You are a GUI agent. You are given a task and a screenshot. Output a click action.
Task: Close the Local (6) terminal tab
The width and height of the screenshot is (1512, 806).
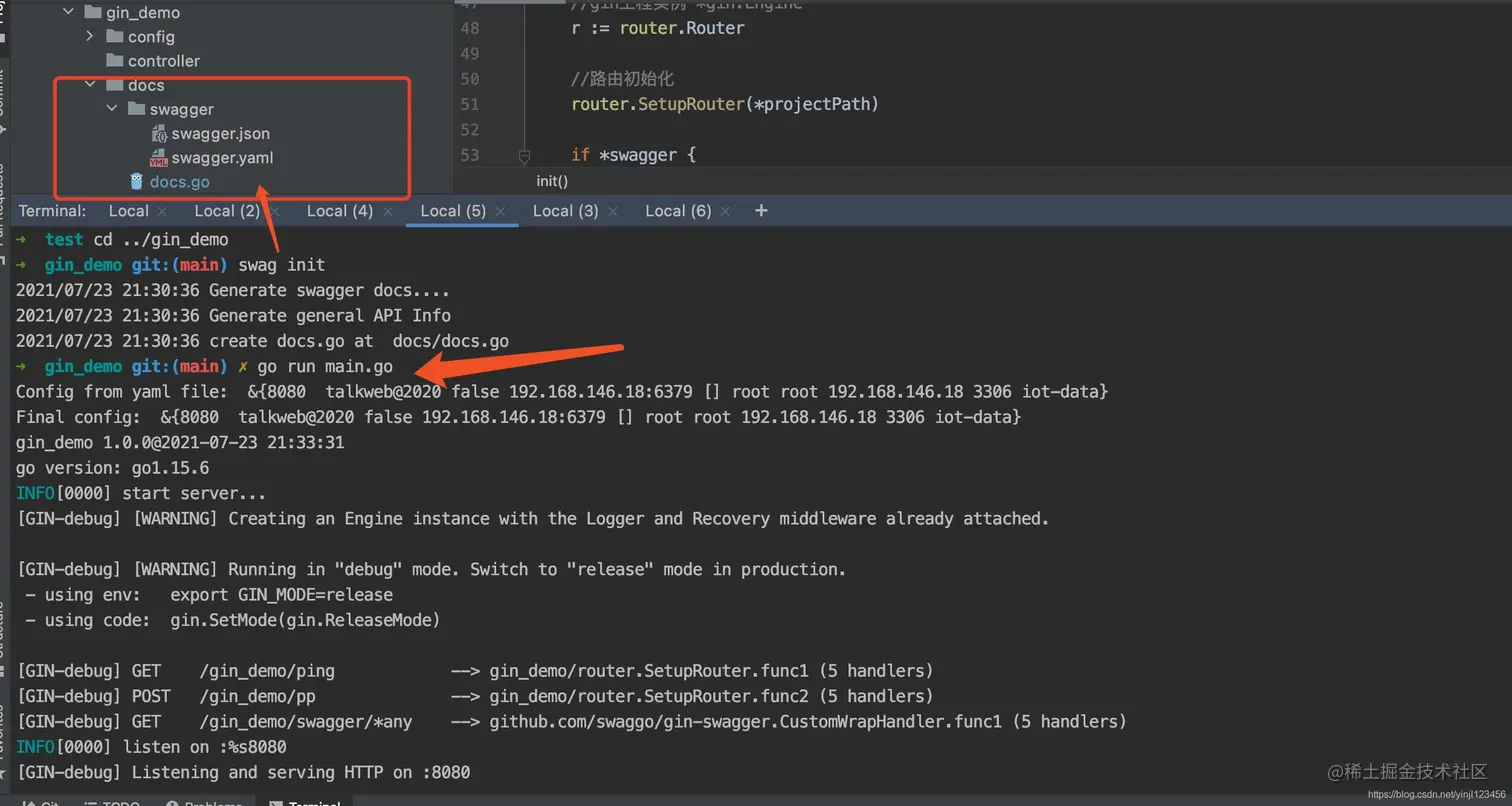click(725, 211)
